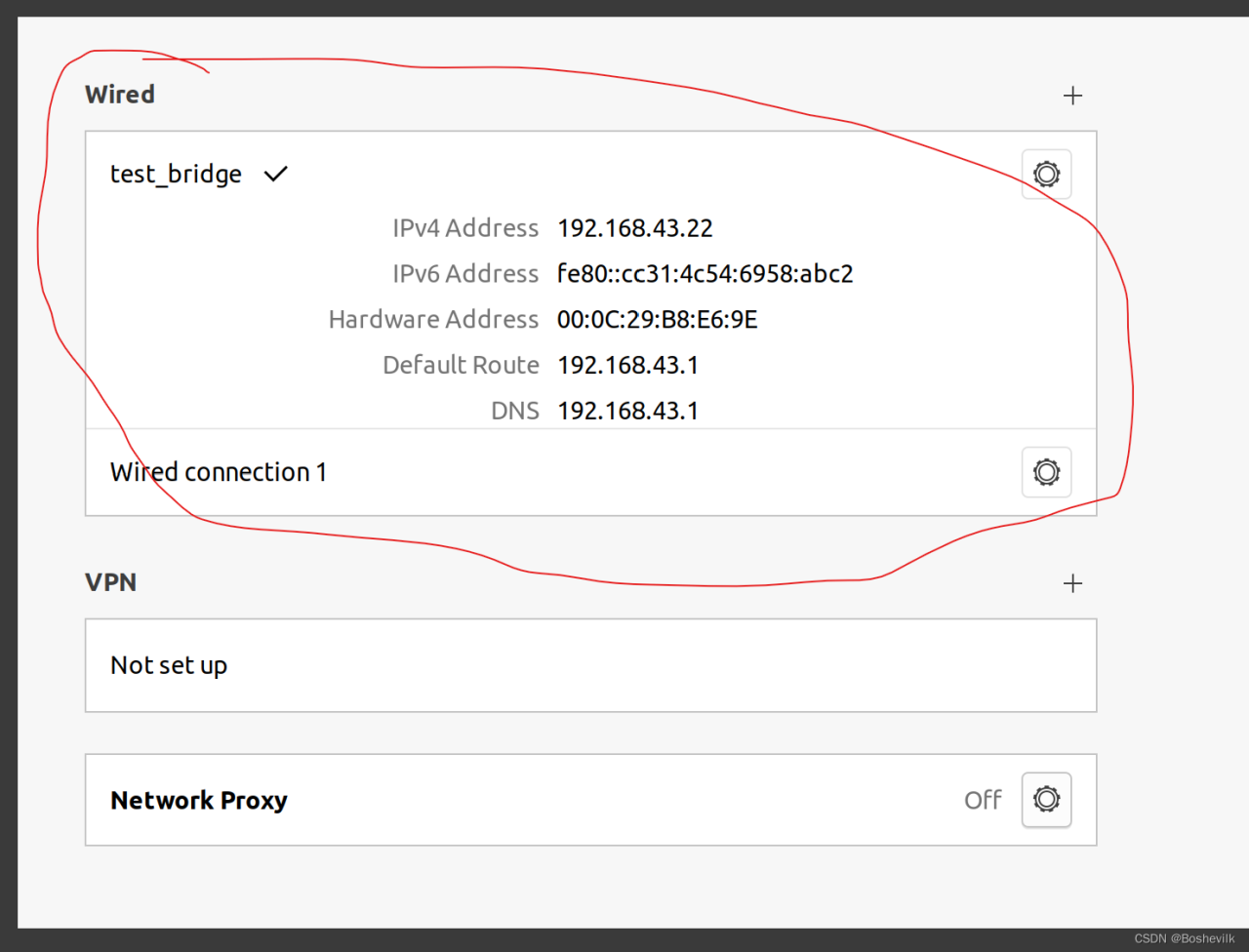Click the checkmark next to test_bridge

(x=276, y=174)
